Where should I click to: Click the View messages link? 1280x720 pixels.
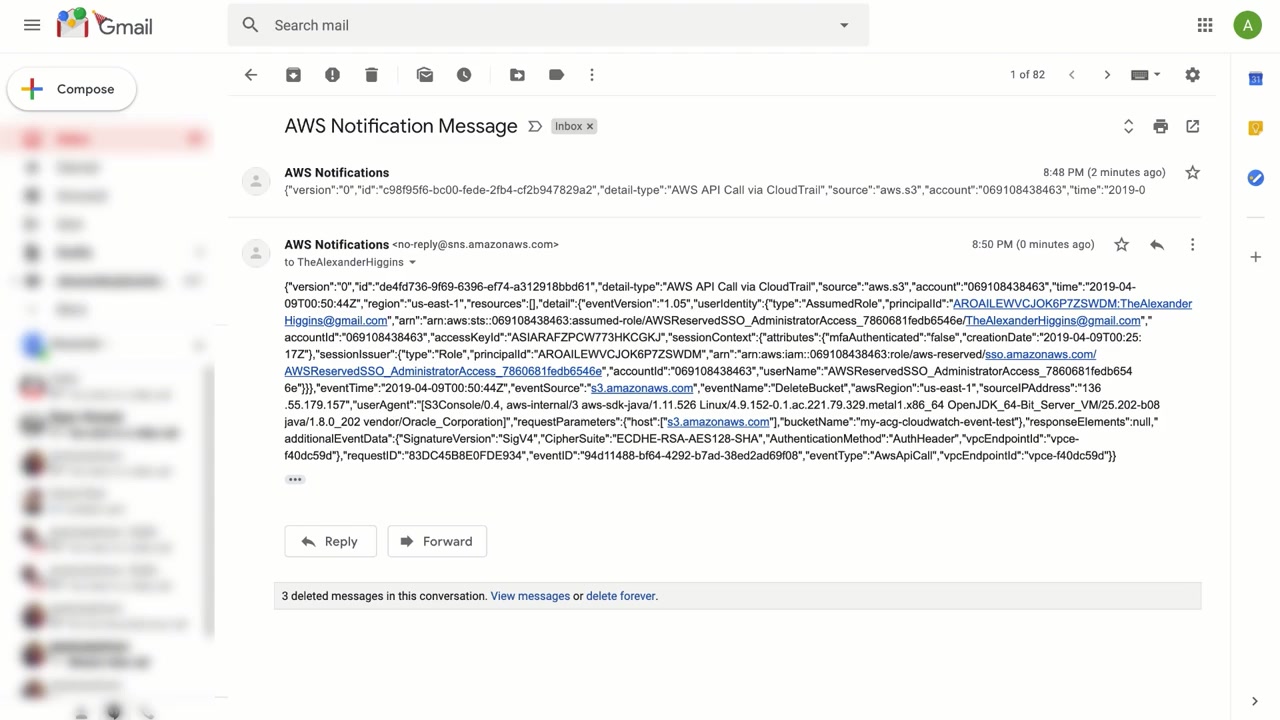(x=530, y=596)
